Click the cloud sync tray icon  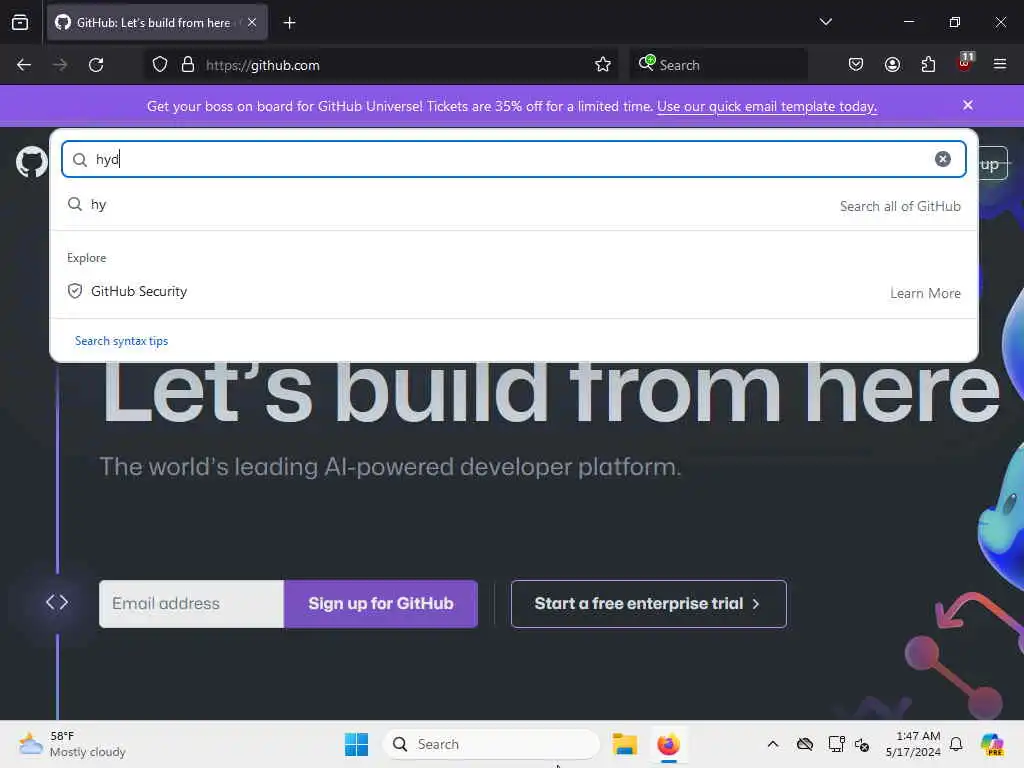(x=805, y=744)
